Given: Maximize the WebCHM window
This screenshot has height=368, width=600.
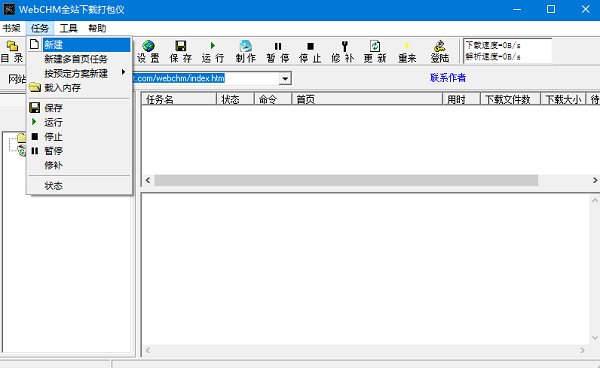Looking at the screenshot, I should [551, 10].
